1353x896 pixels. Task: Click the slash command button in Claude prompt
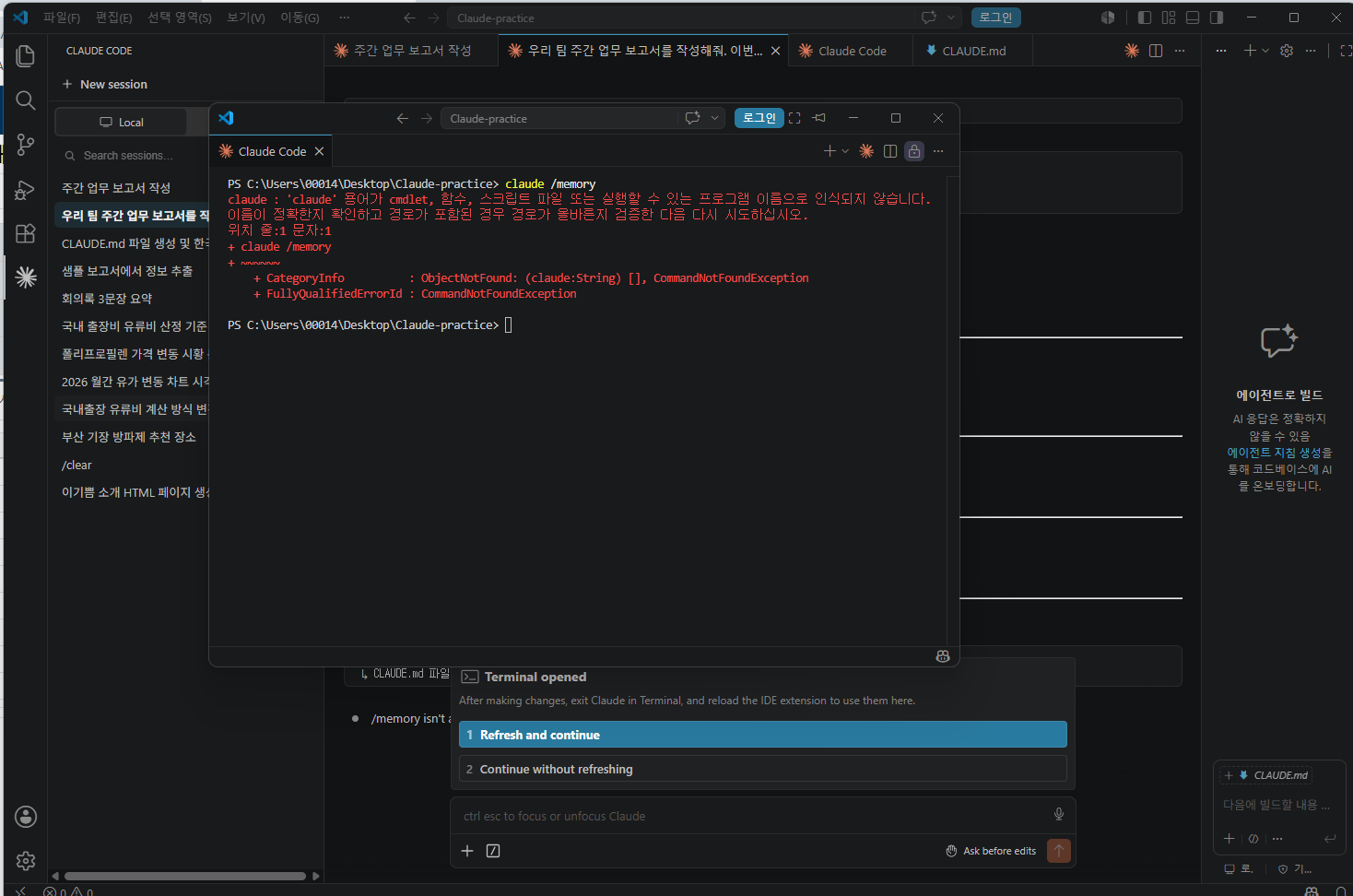tap(493, 851)
